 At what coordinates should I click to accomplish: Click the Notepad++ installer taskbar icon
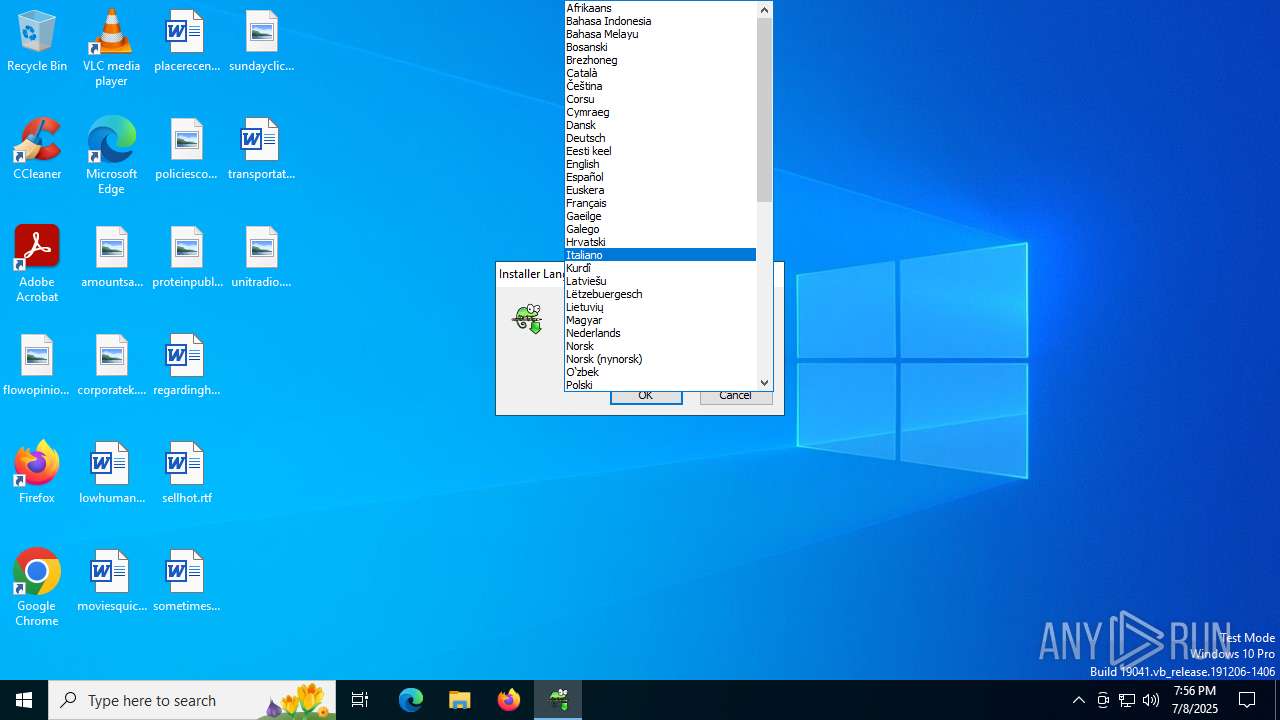point(558,700)
